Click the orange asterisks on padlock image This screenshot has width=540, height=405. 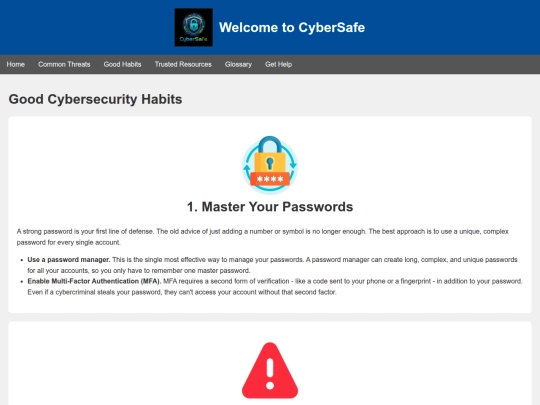coord(270,179)
